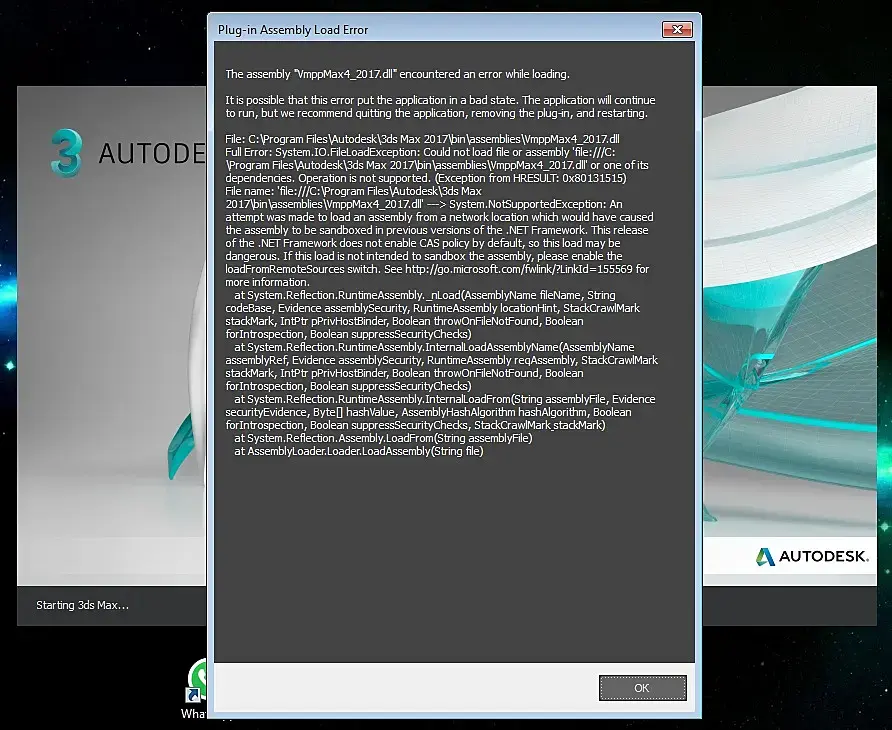Click the teal 3 logo on 3ds Max splash

(67, 152)
